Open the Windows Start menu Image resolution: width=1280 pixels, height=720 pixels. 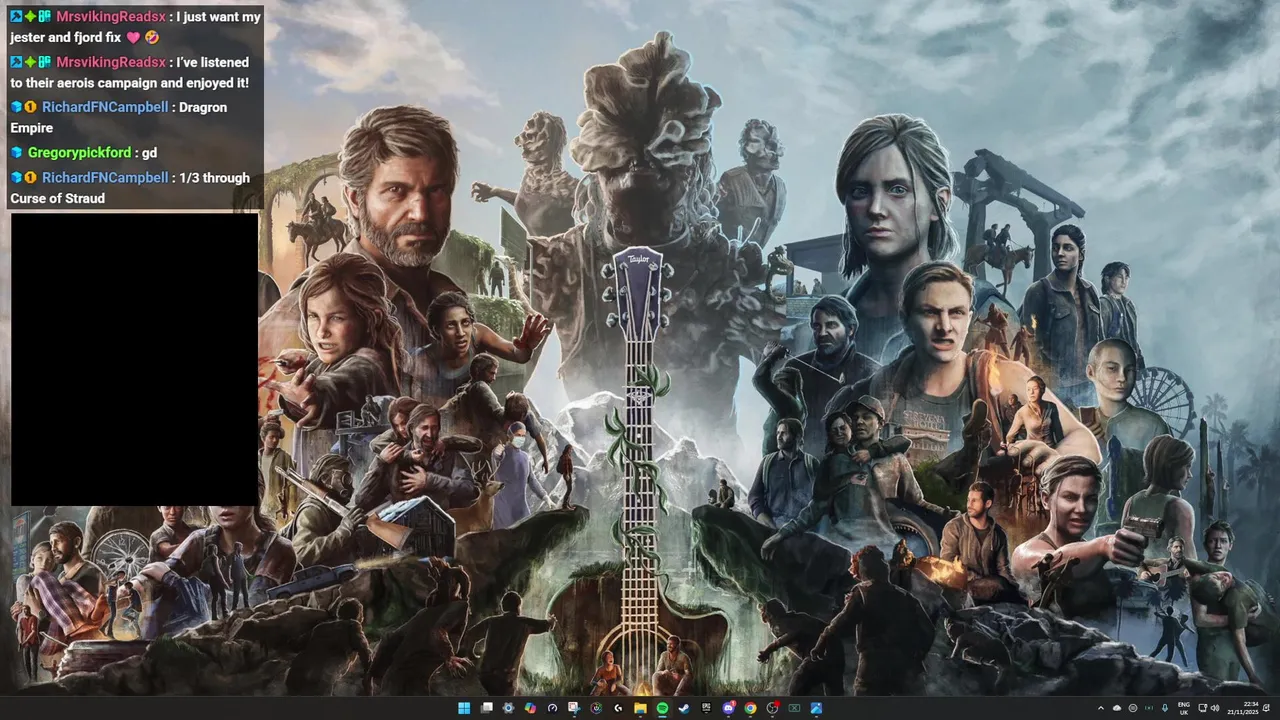(464, 708)
